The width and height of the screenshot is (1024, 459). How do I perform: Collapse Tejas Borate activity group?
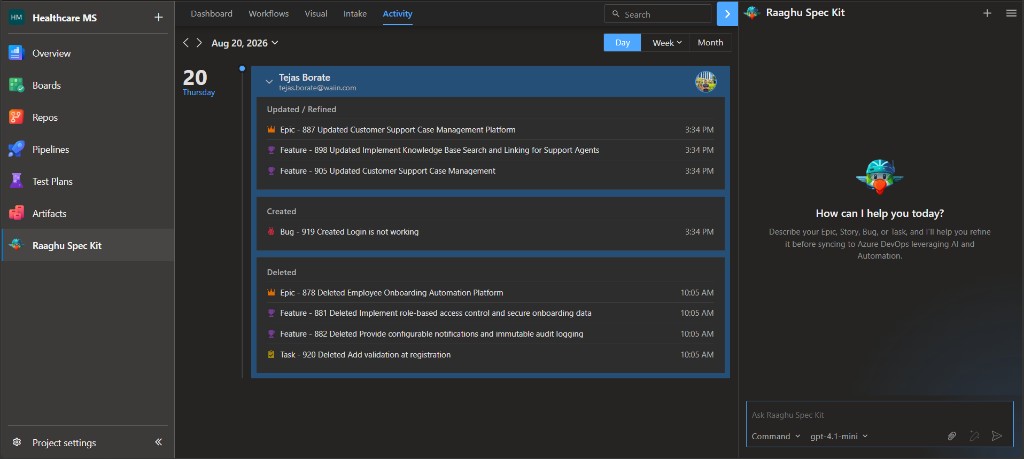268,82
